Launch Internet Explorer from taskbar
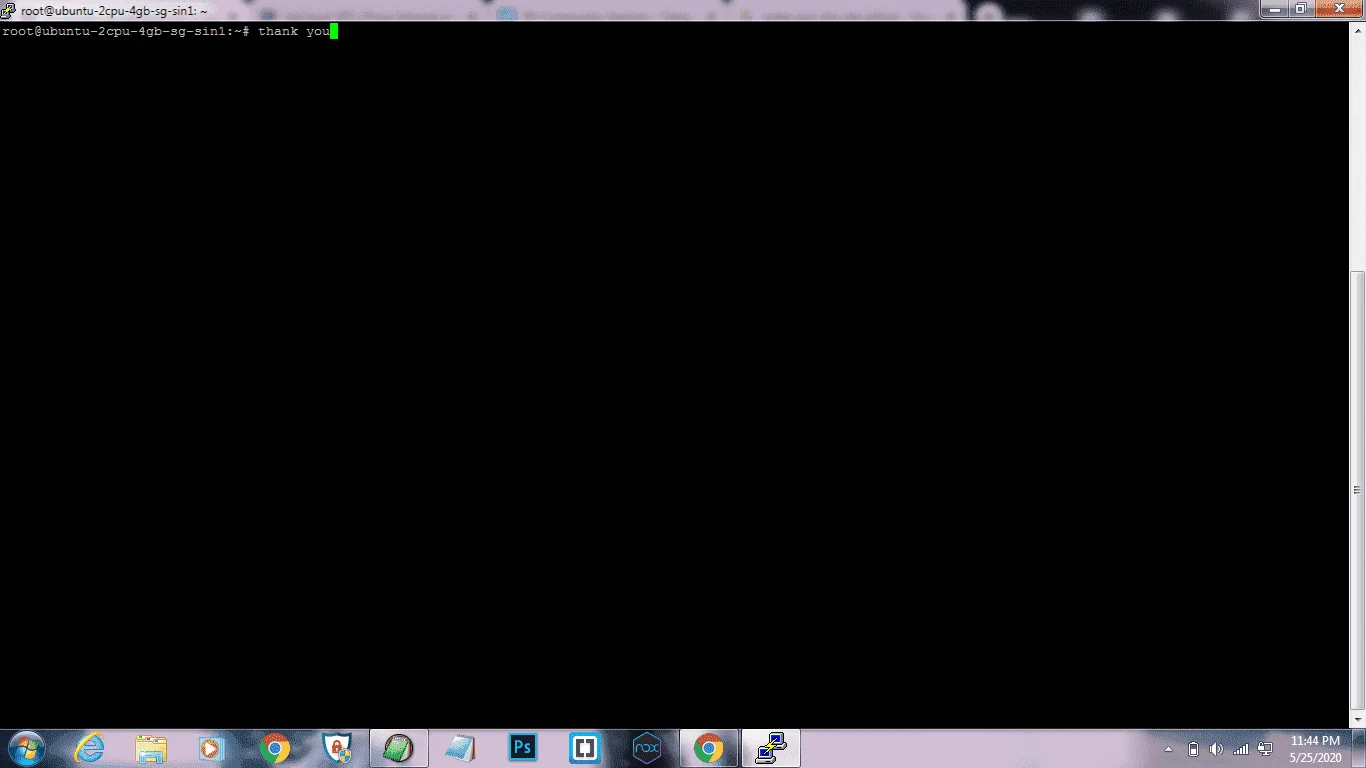The width and height of the screenshot is (1366, 768). (x=89, y=748)
